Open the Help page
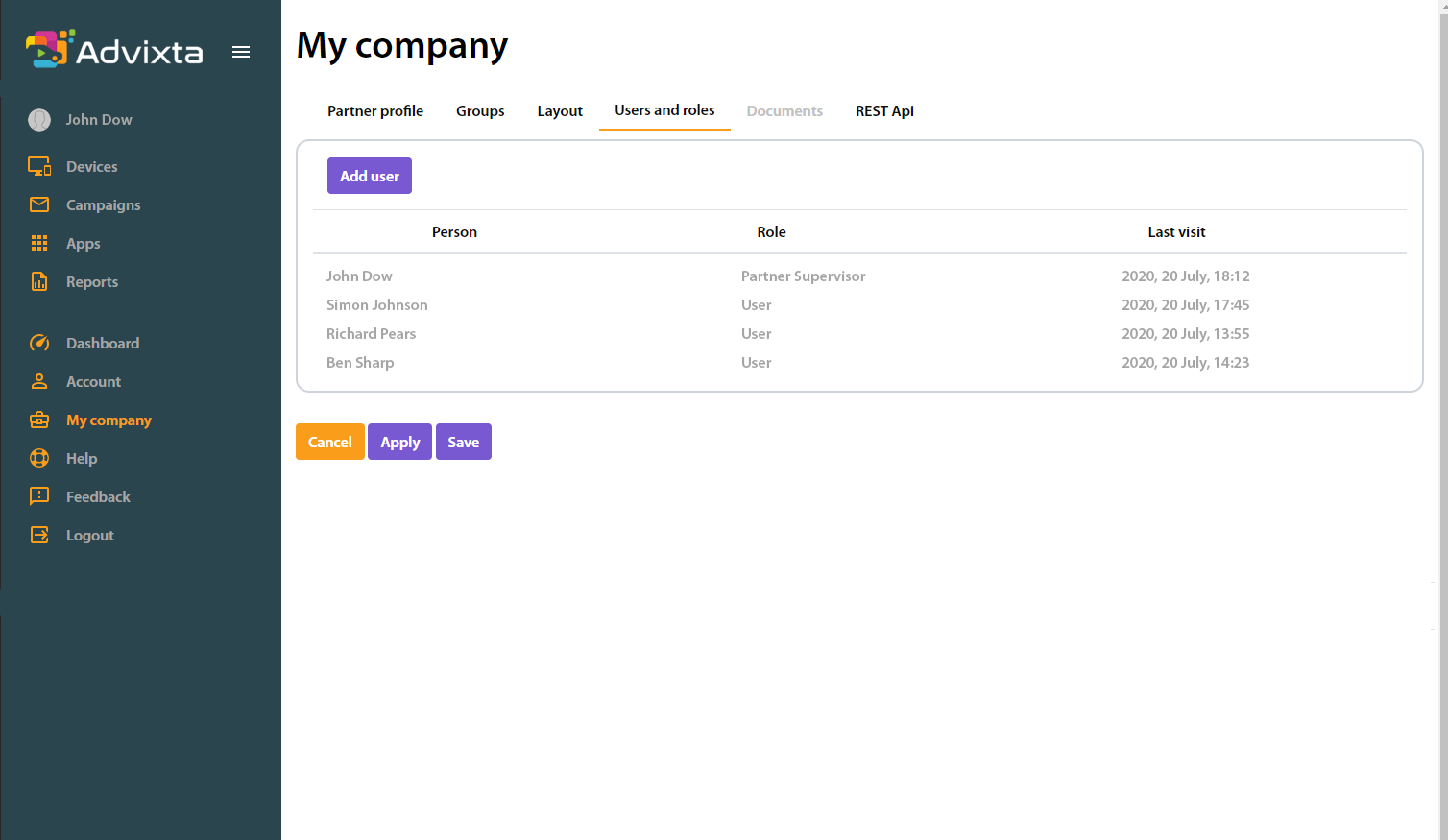 coord(82,459)
